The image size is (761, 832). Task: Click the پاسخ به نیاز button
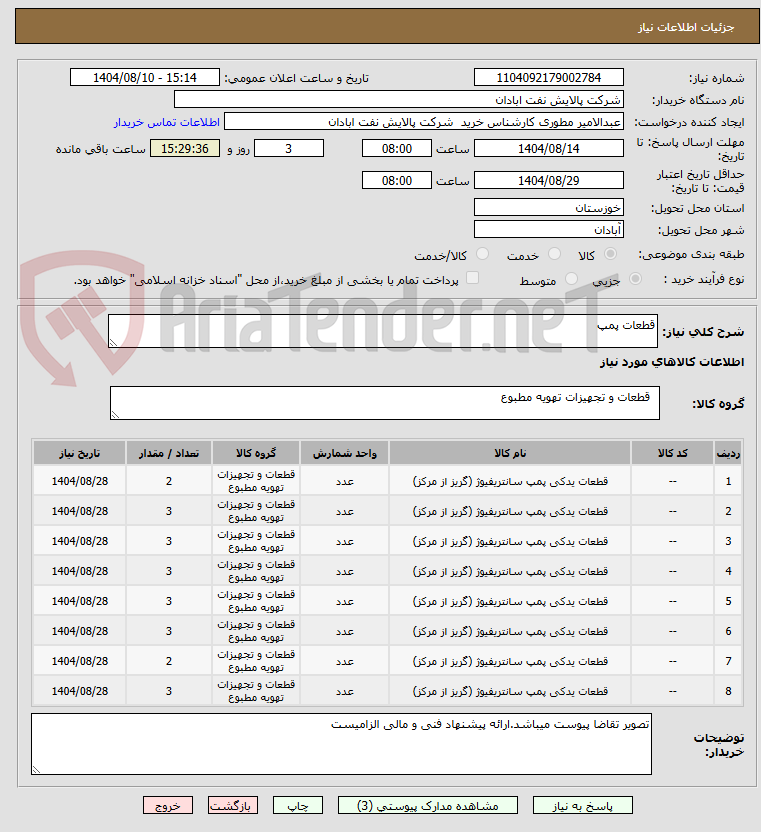pyautogui.click(x=583, y=805)
